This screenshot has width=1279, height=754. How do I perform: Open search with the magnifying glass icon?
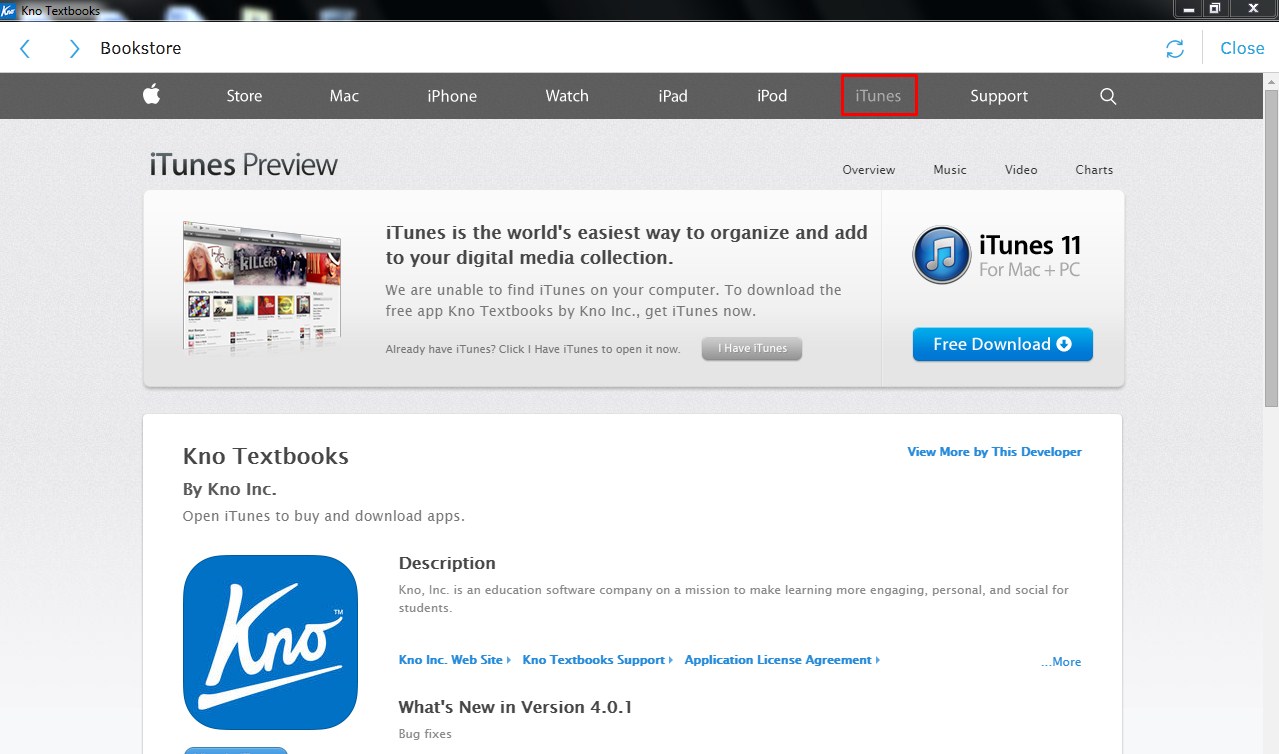coord(1108,96)
